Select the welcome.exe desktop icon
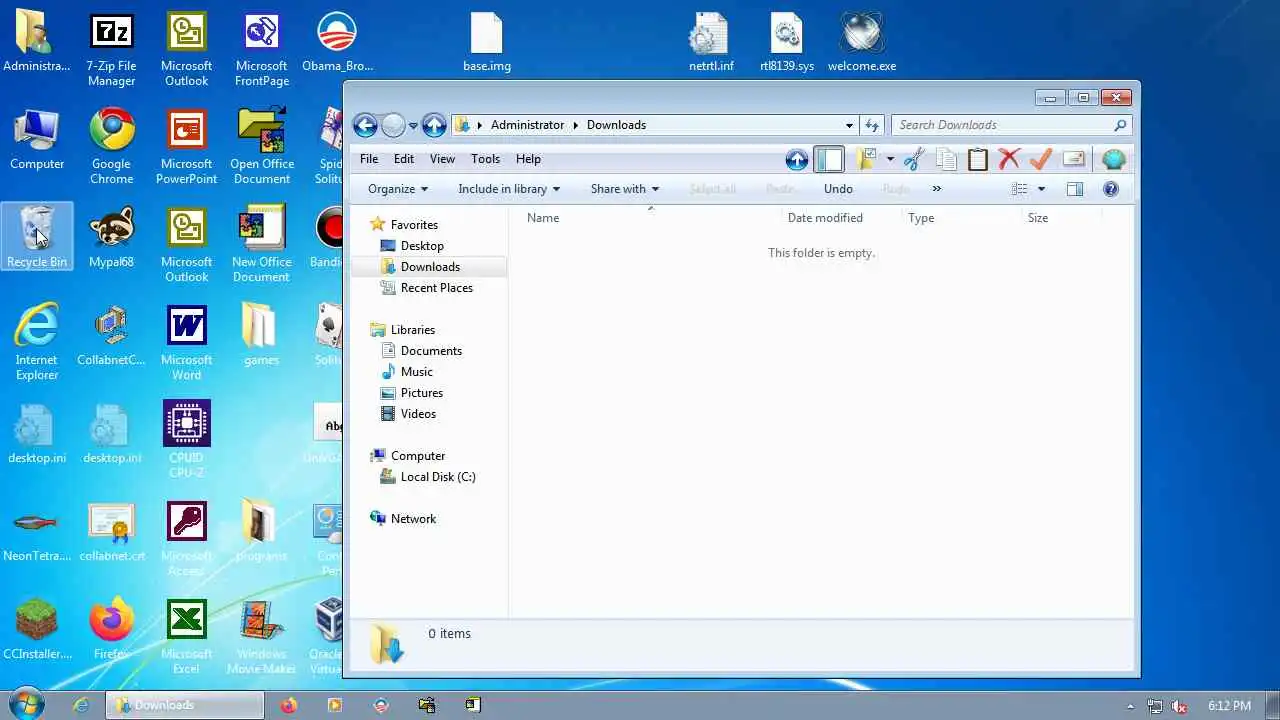Image resolution: width=1280 pixels, height=720 pixels. tap(862, 43)
